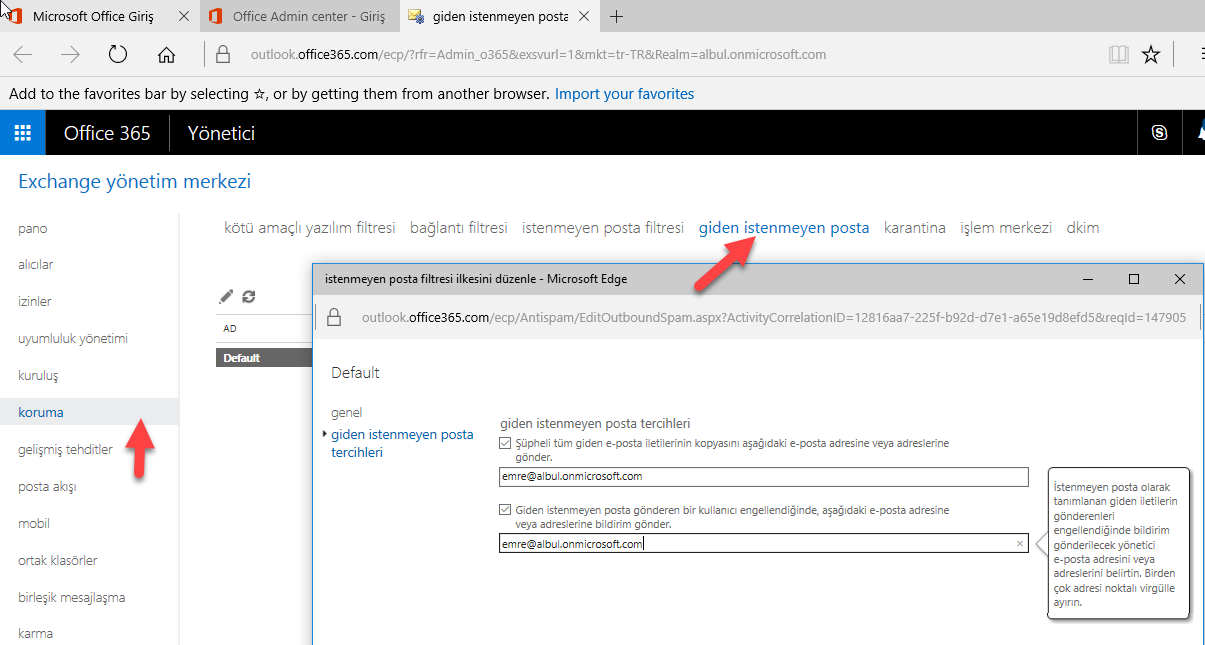Close the Microsoft Office Giriş tab
The height and width of the screenshot is (645, 1205).
click(182, 17)
